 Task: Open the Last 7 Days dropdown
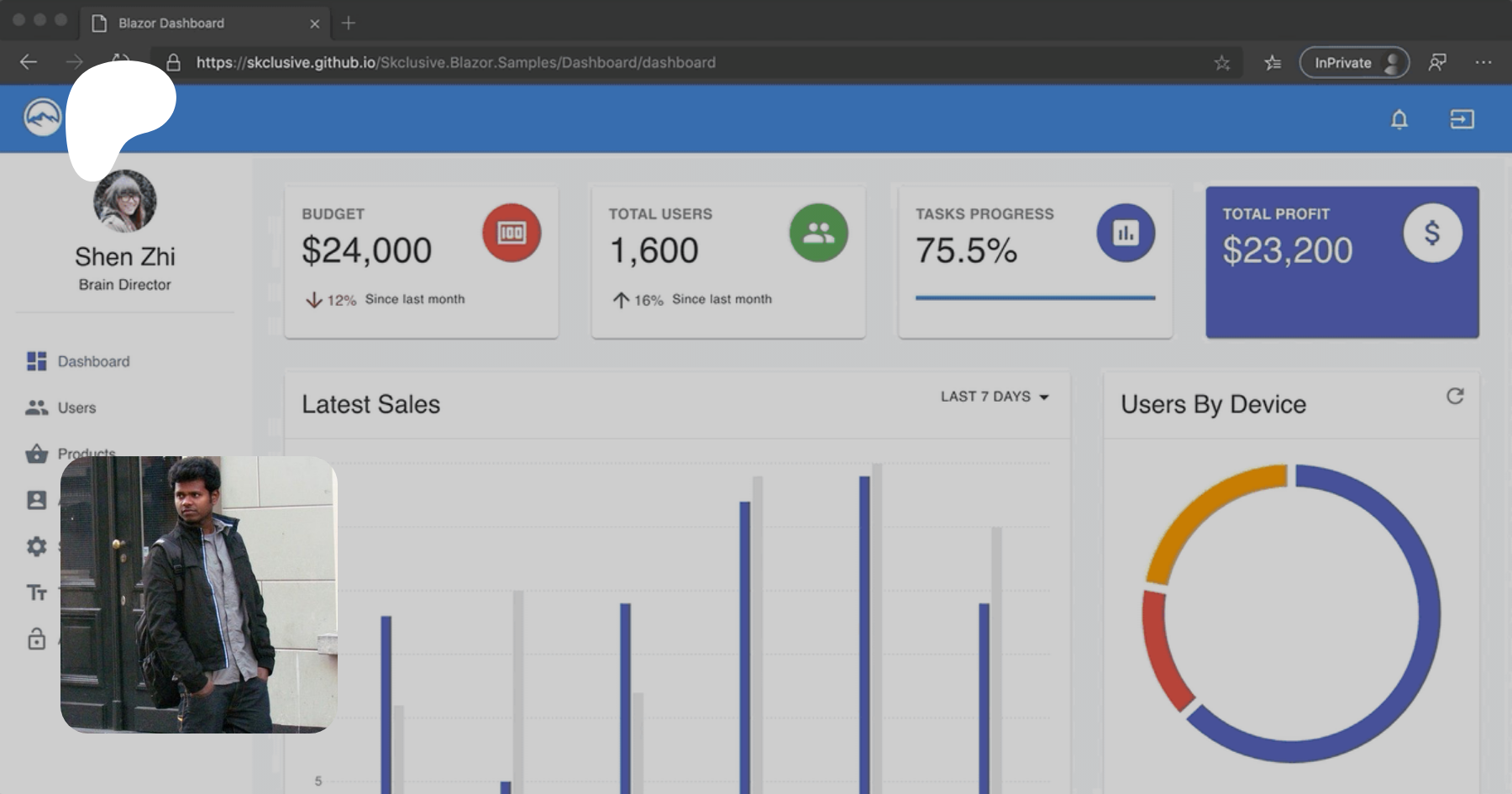coord(995,397)
